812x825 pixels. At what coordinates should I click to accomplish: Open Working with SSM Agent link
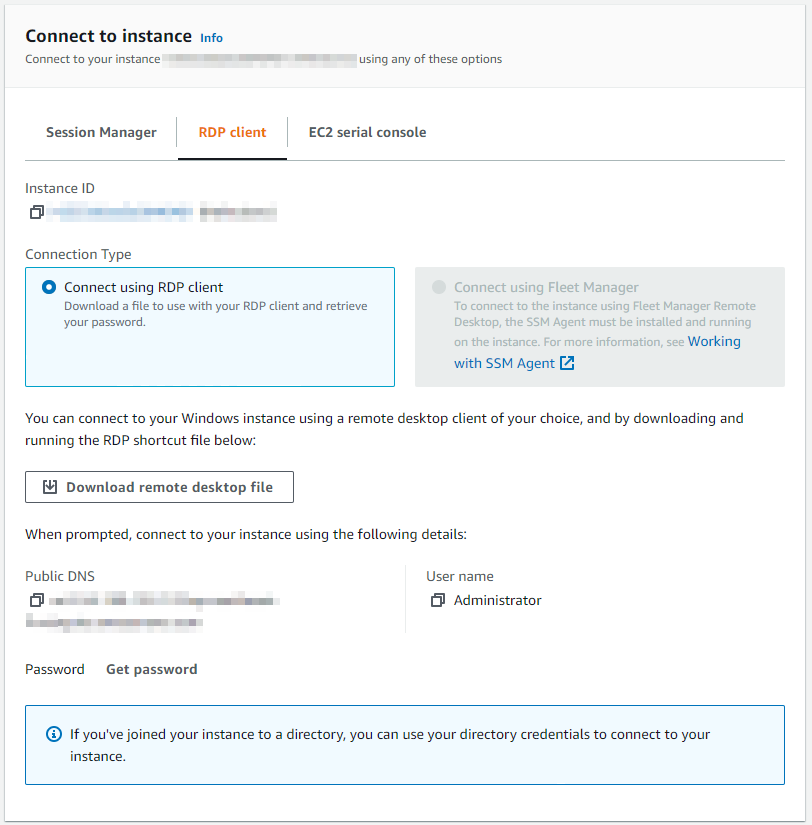(x=597, y=352)
